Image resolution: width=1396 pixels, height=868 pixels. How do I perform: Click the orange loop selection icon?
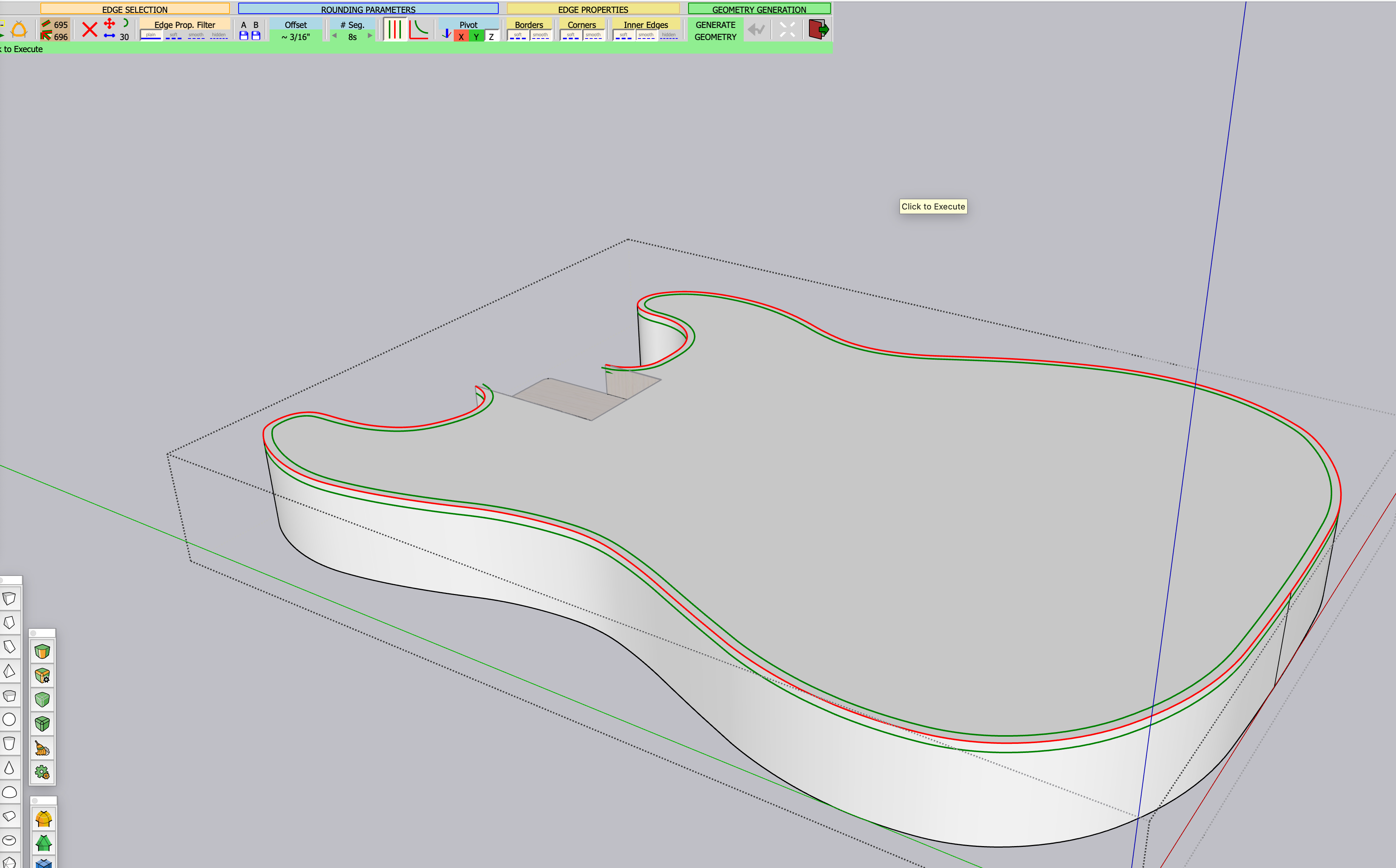[19, 30]
